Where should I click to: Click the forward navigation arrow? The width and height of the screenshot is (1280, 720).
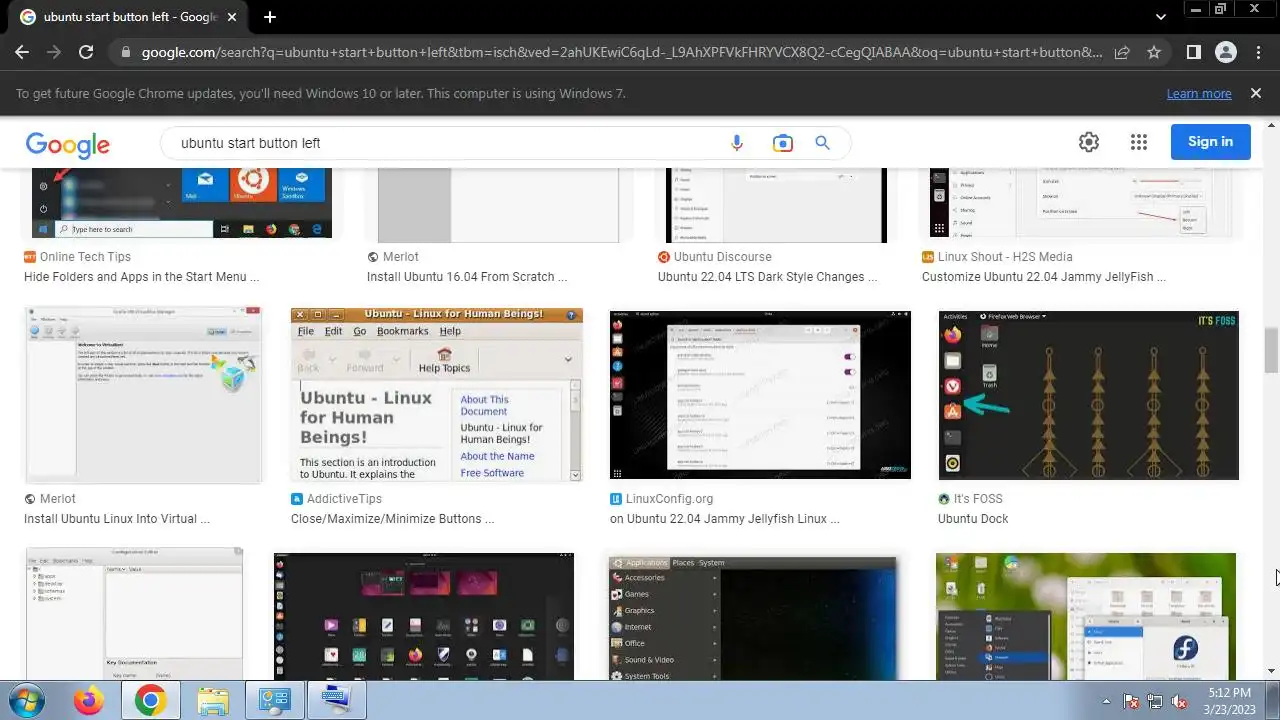54,52
